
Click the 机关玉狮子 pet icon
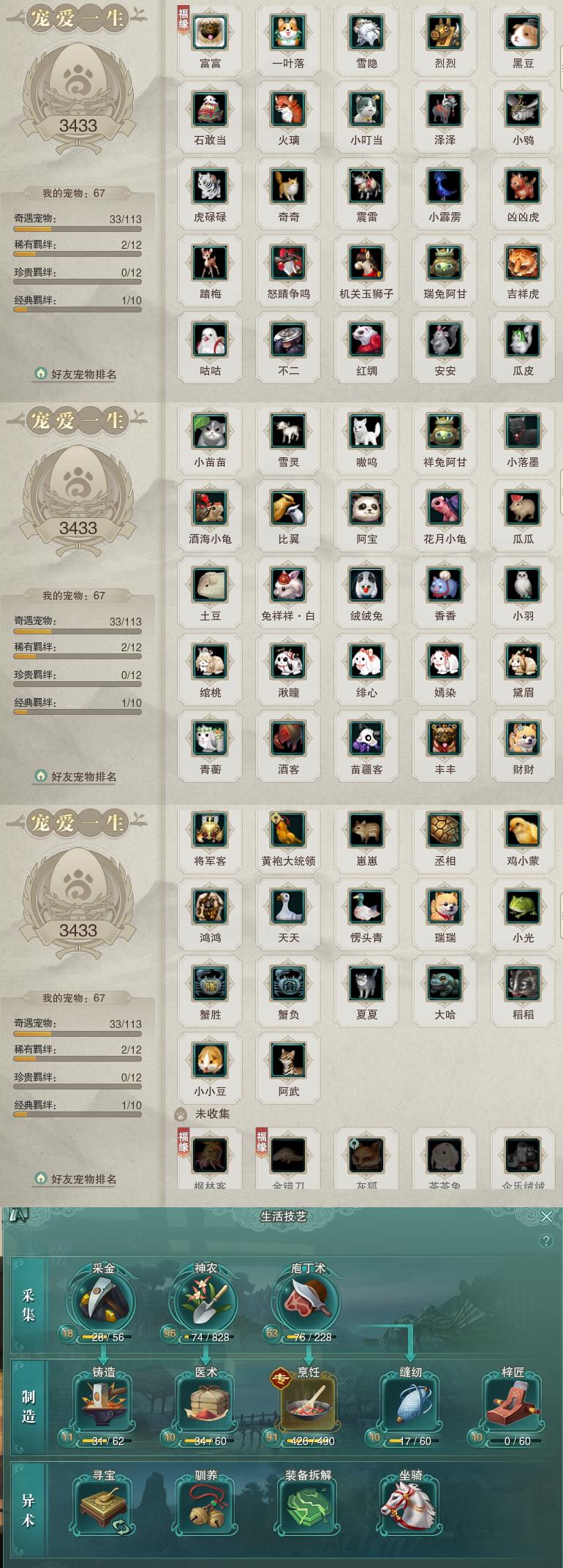point(366,263)
